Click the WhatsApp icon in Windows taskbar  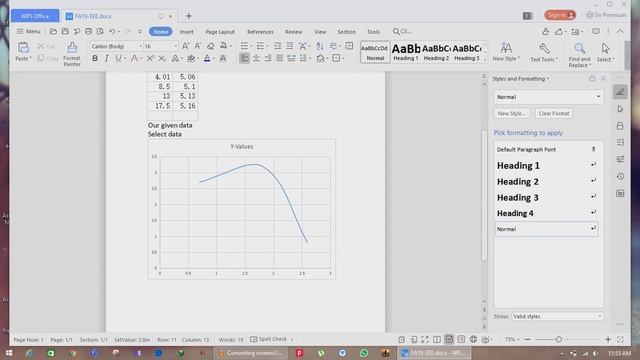(x=364, y=353)
